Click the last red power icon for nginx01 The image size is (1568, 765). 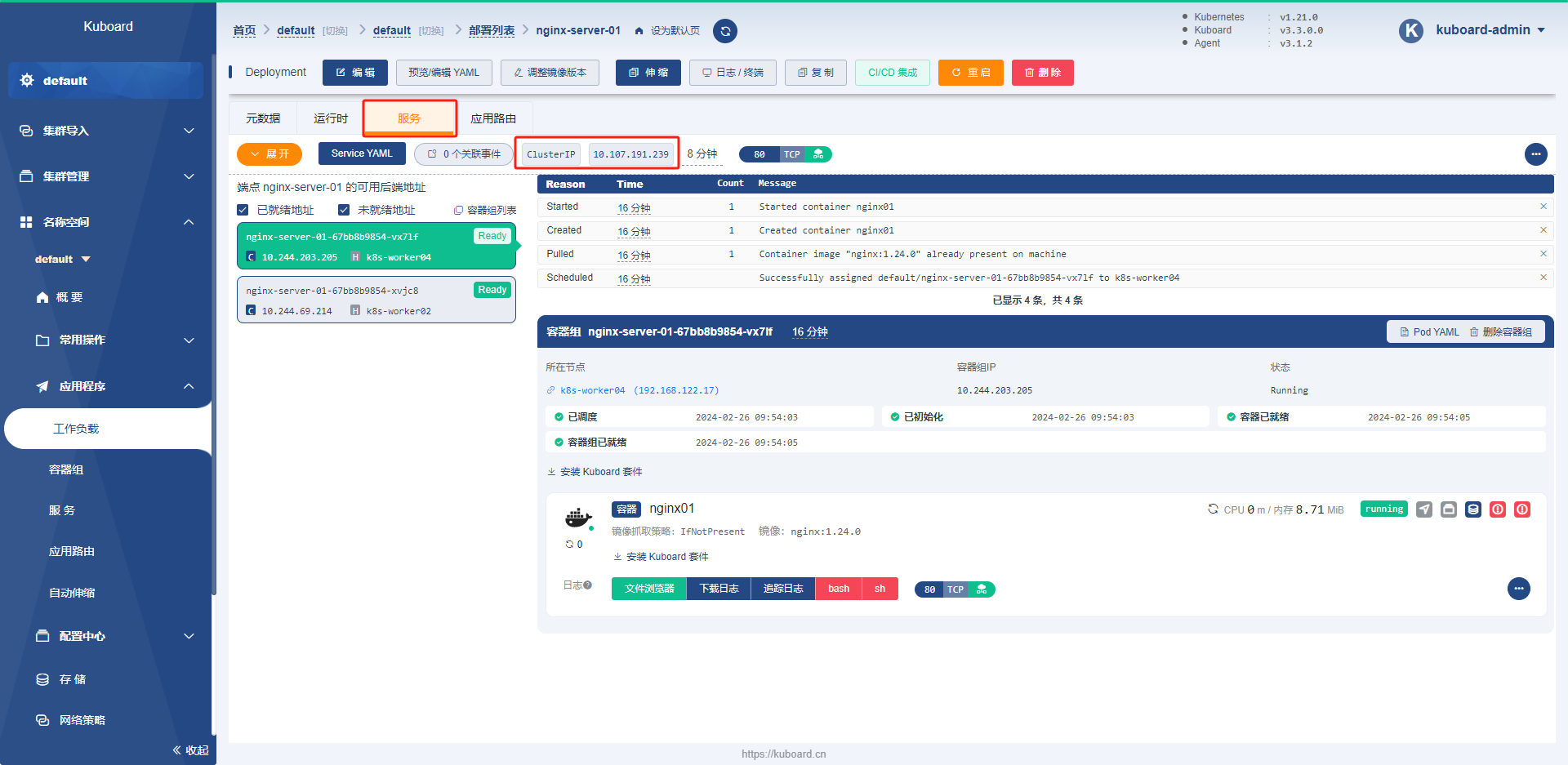pyautogui.click(x=1521, y=509)
